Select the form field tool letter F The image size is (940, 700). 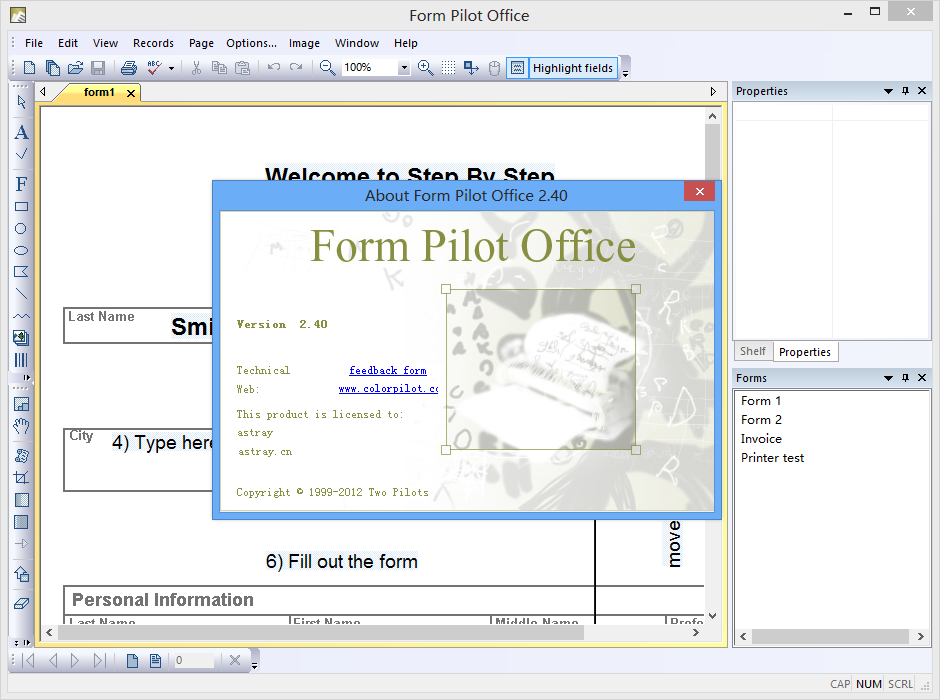[x=22, y=184]
